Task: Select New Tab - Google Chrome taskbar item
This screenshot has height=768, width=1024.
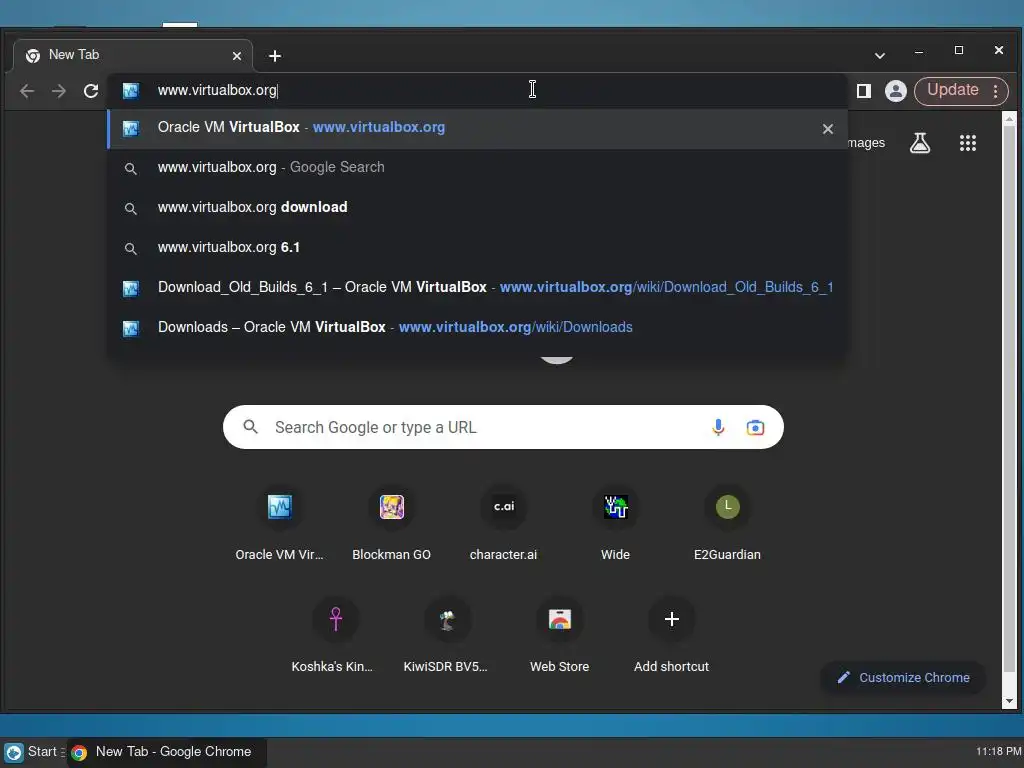Action: click(x=167, y=752)
